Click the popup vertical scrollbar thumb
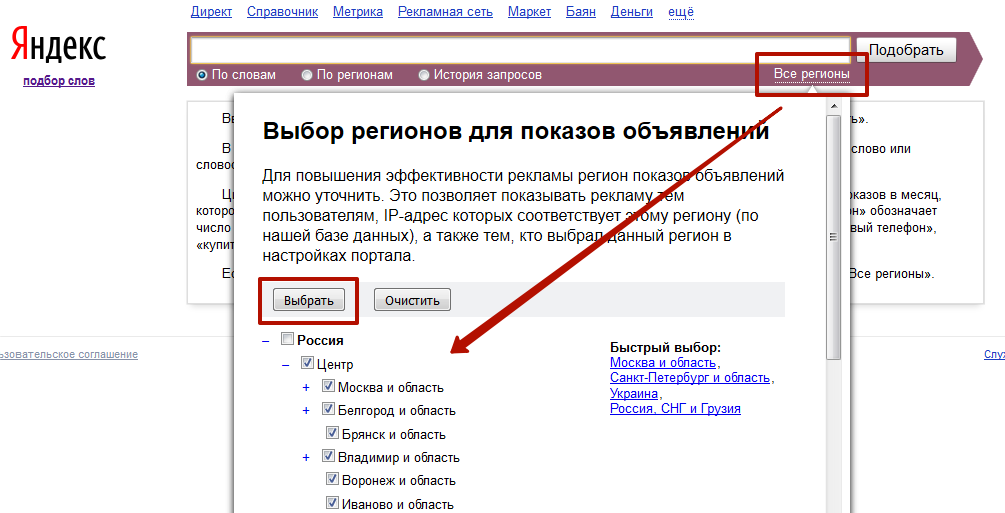Viewport: 1005px width, 513px height. [x=834, y=237]
